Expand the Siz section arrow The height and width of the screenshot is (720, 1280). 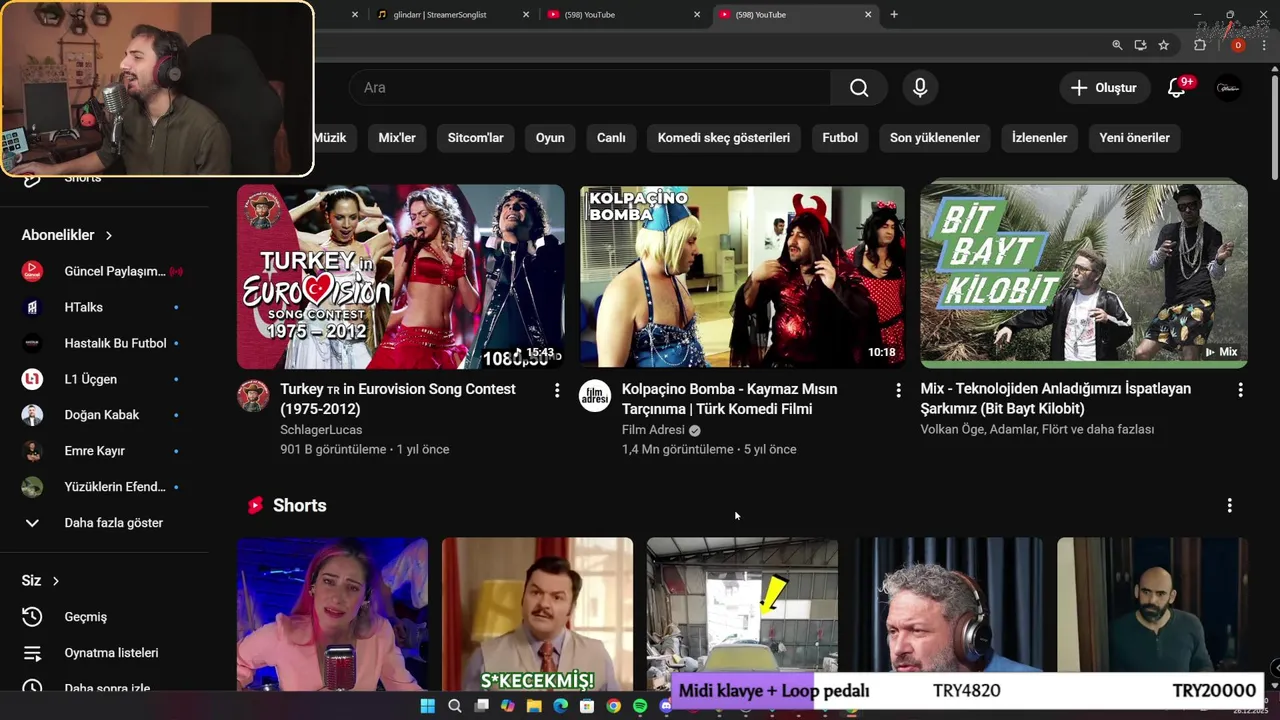pos(56,581)
